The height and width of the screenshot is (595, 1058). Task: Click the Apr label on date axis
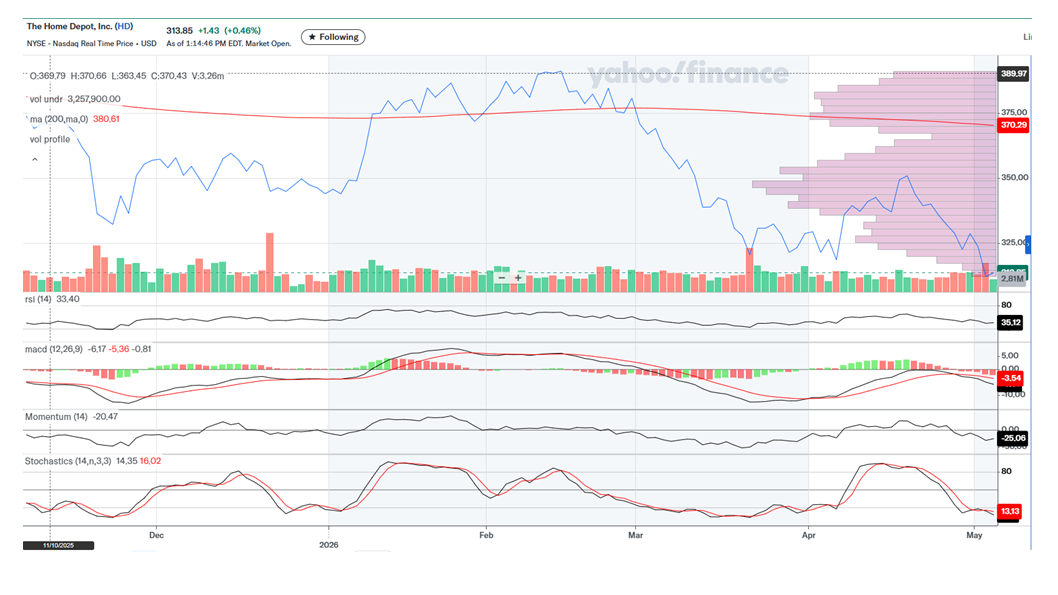pos(808,535)
